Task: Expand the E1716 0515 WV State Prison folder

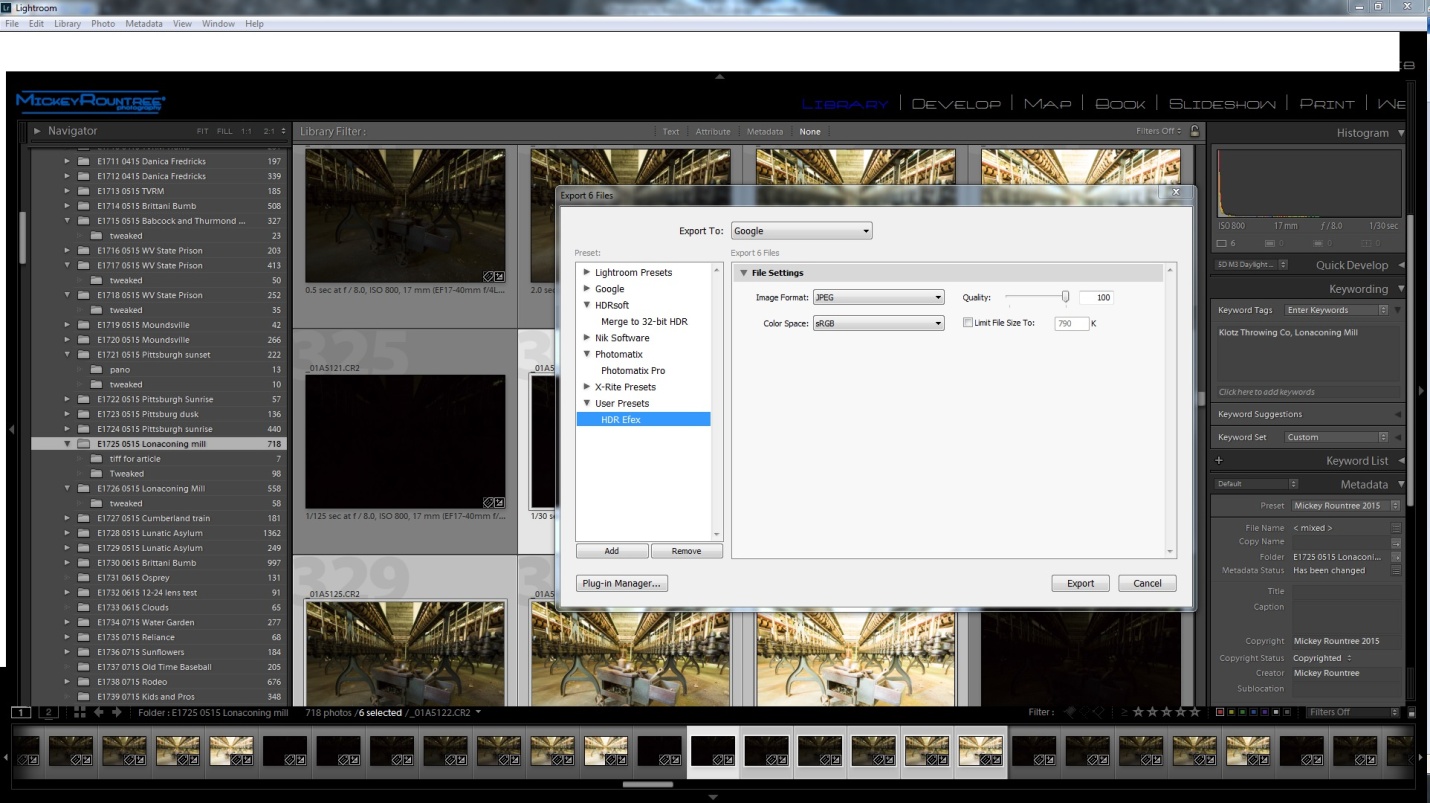Action: 68,251
